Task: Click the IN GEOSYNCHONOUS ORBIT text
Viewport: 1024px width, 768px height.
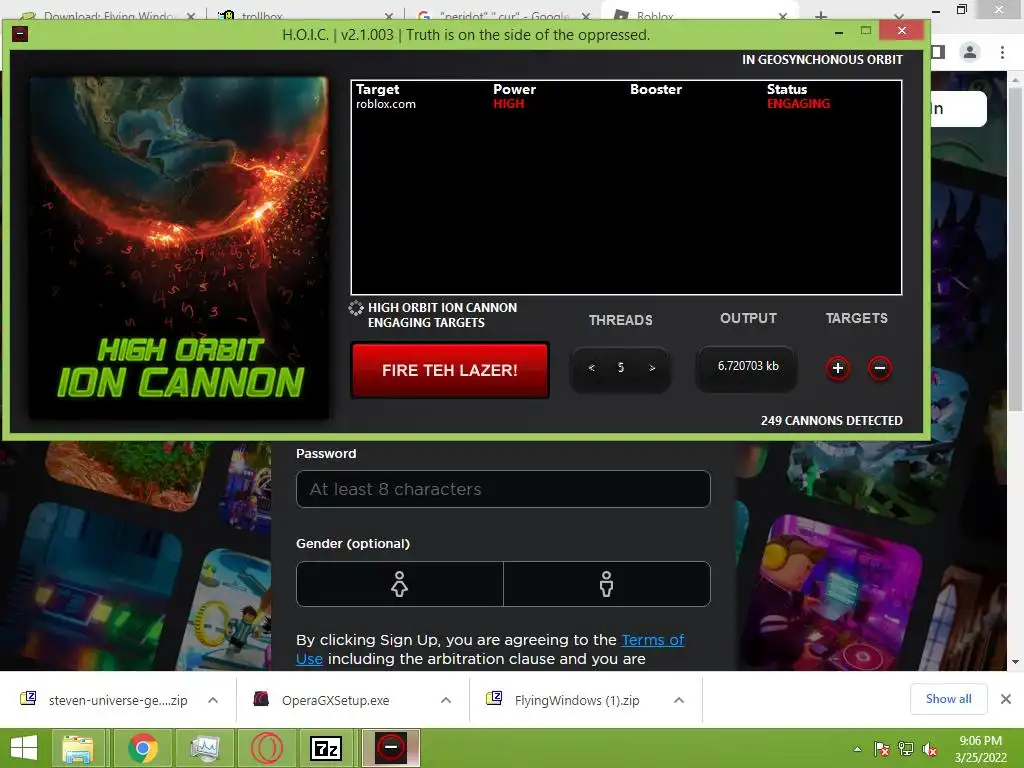Action: pyautogui.click(x=822, y=59)
